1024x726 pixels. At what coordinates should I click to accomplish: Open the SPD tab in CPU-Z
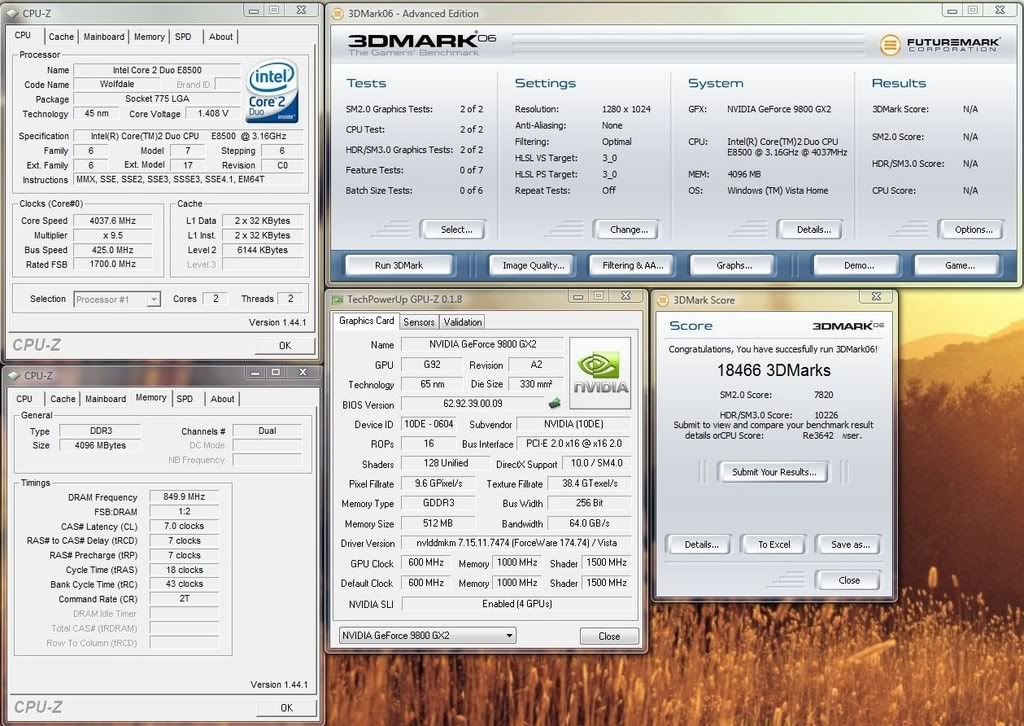(x=183, y=36)
